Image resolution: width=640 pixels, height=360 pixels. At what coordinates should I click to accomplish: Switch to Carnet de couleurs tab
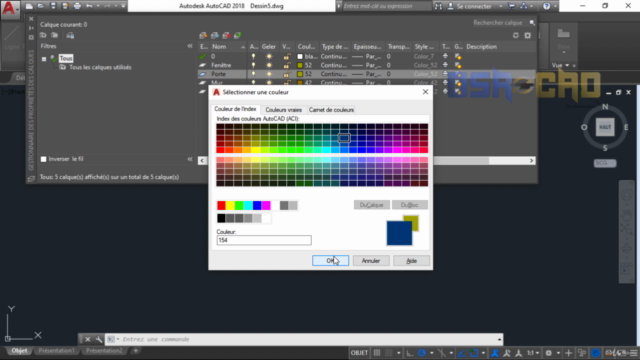331,110
